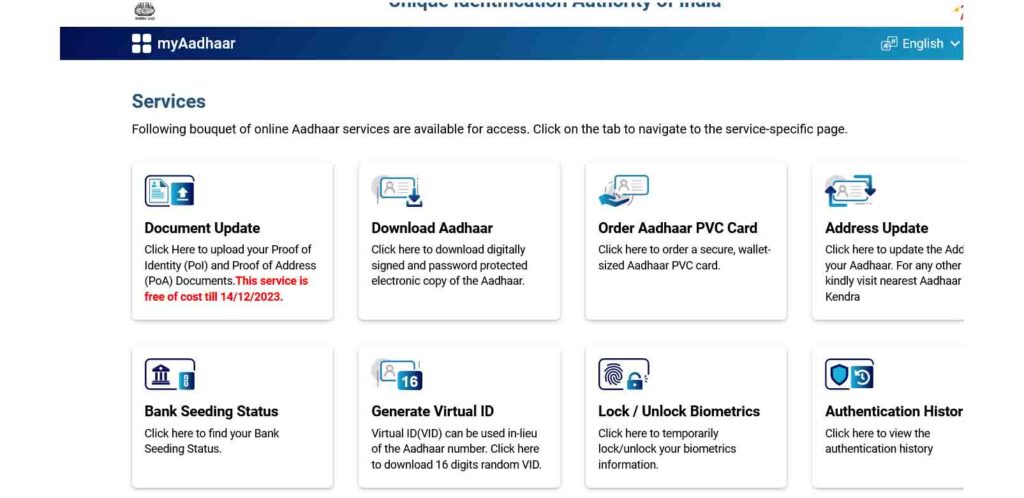1024x498 pixels.
Task: Open the Address Update heading
Action: pyautogui.click(x=876, y=228)
